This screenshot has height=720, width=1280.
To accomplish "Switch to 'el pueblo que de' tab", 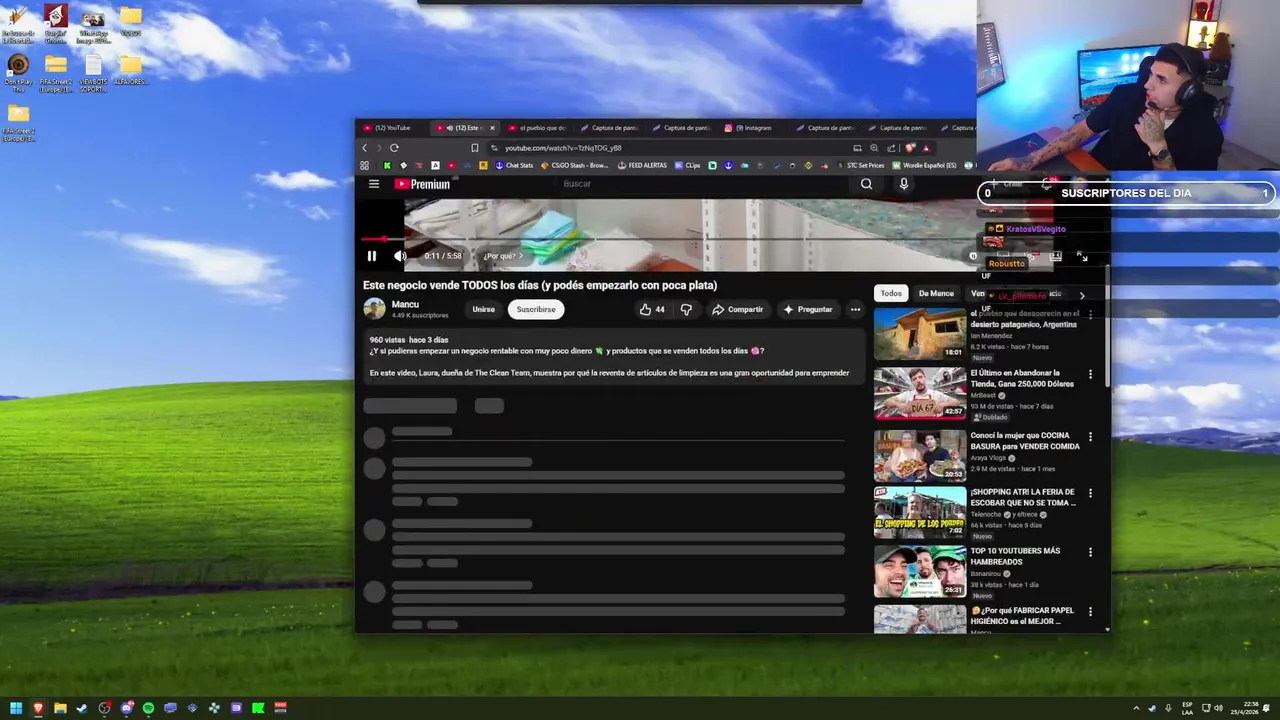I will (537, 128).
